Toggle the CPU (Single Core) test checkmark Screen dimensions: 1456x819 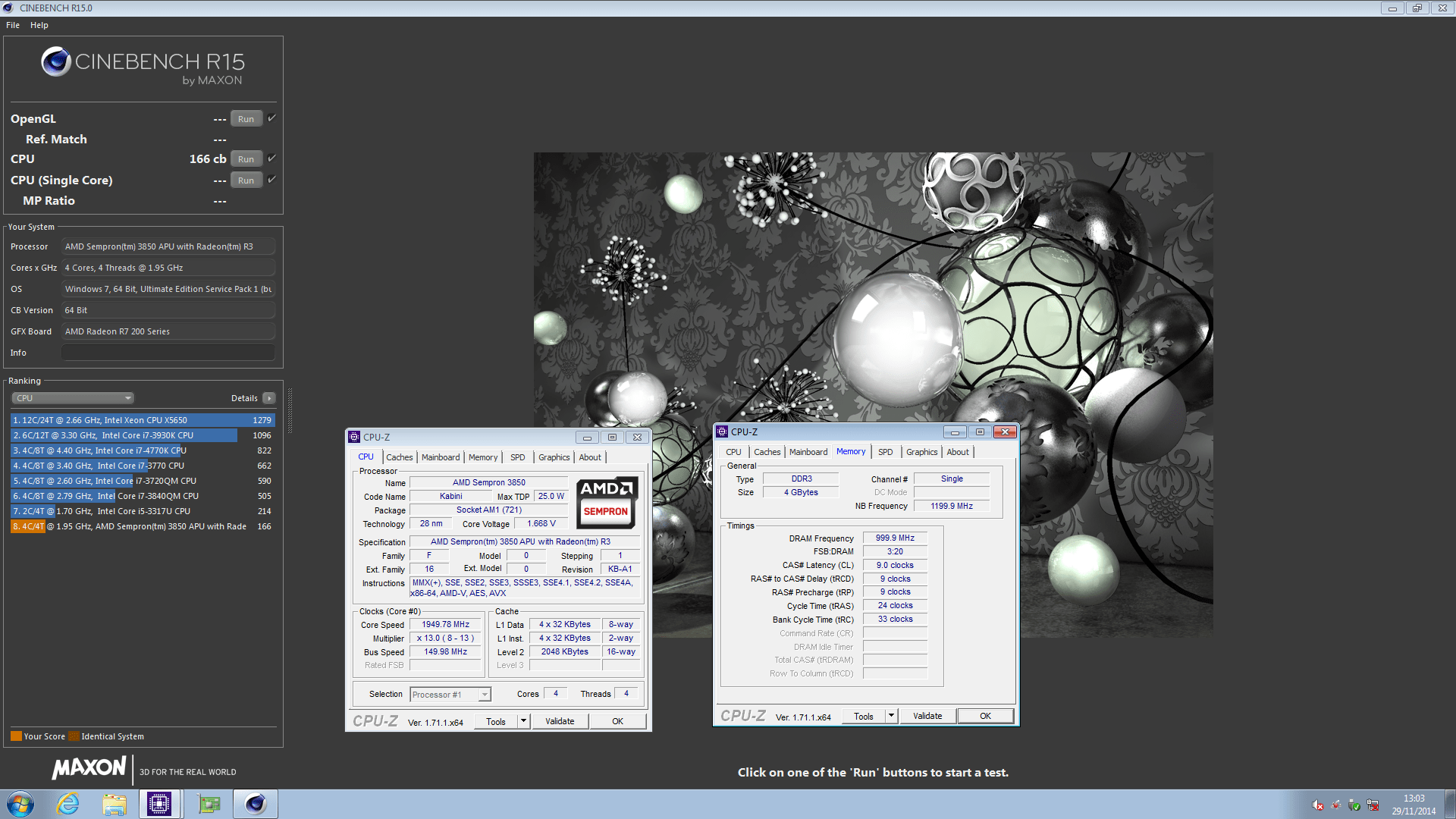pos(271,179)
